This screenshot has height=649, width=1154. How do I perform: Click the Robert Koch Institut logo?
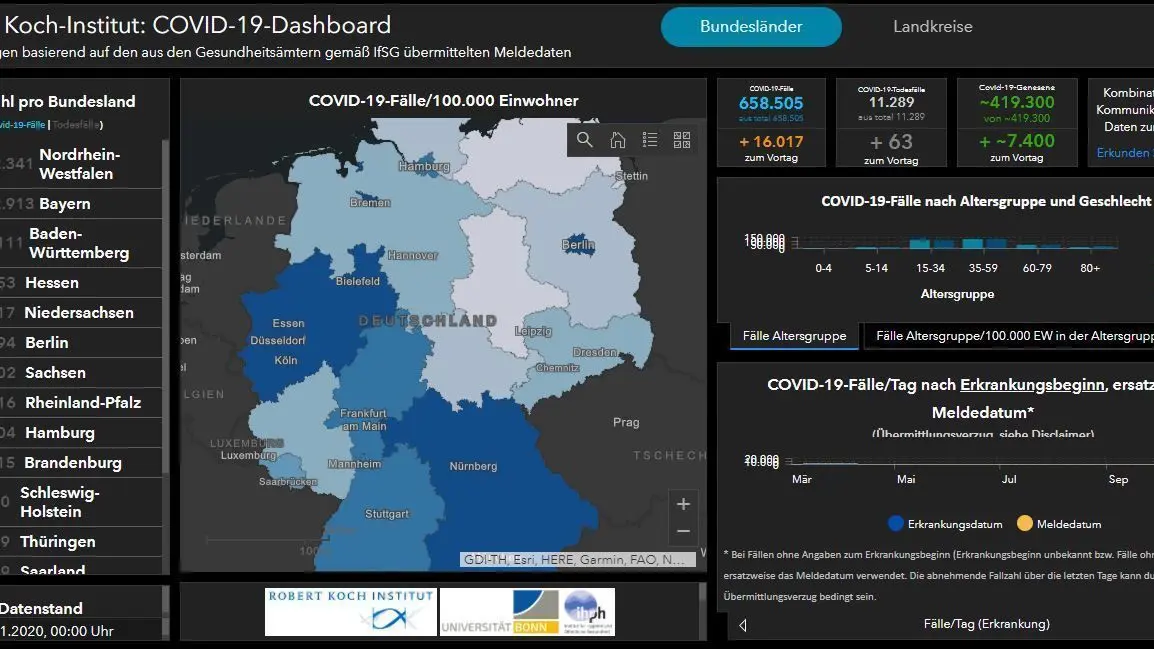350,611
